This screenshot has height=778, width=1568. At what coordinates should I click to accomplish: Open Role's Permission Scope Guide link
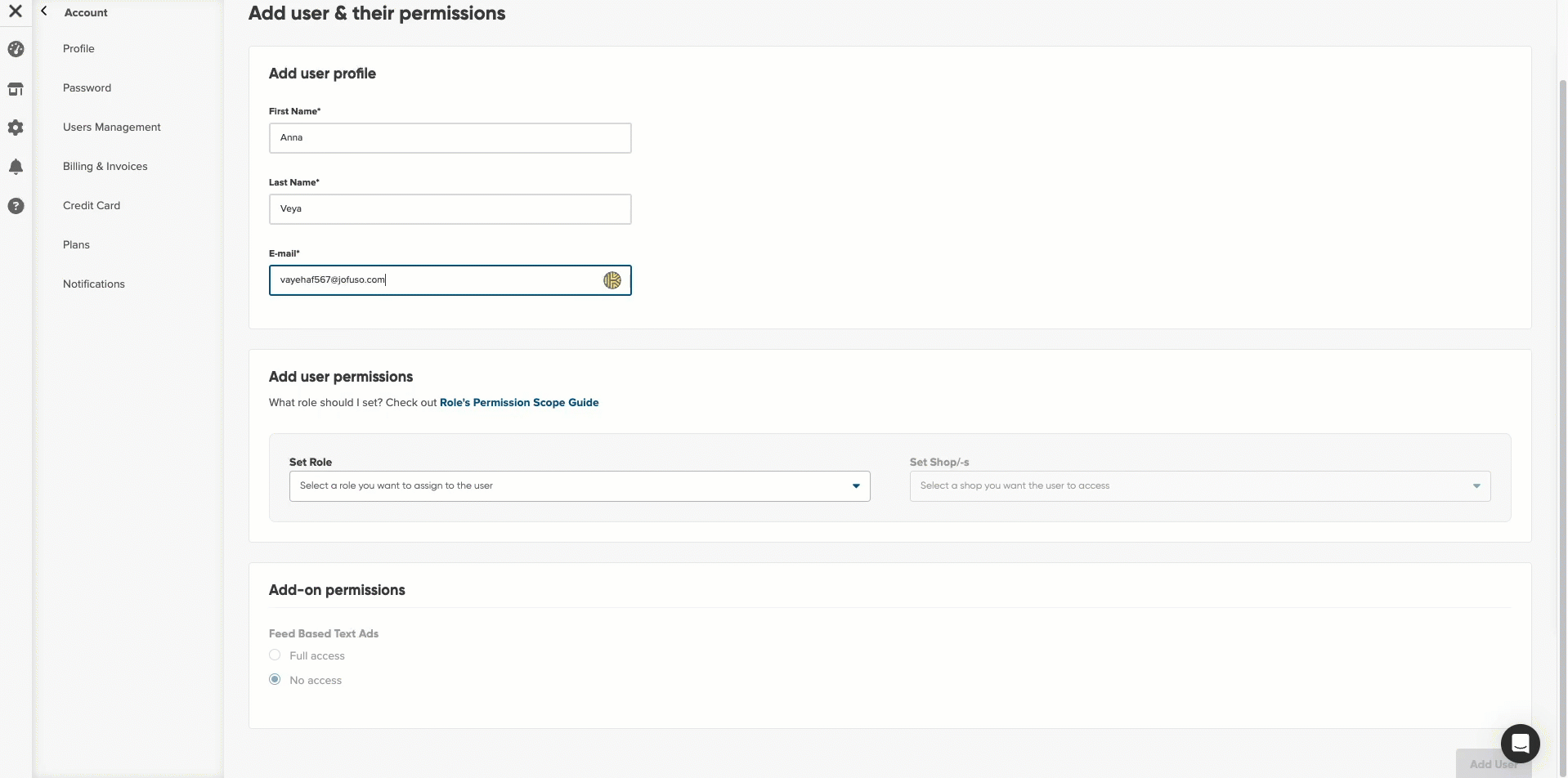519,403
